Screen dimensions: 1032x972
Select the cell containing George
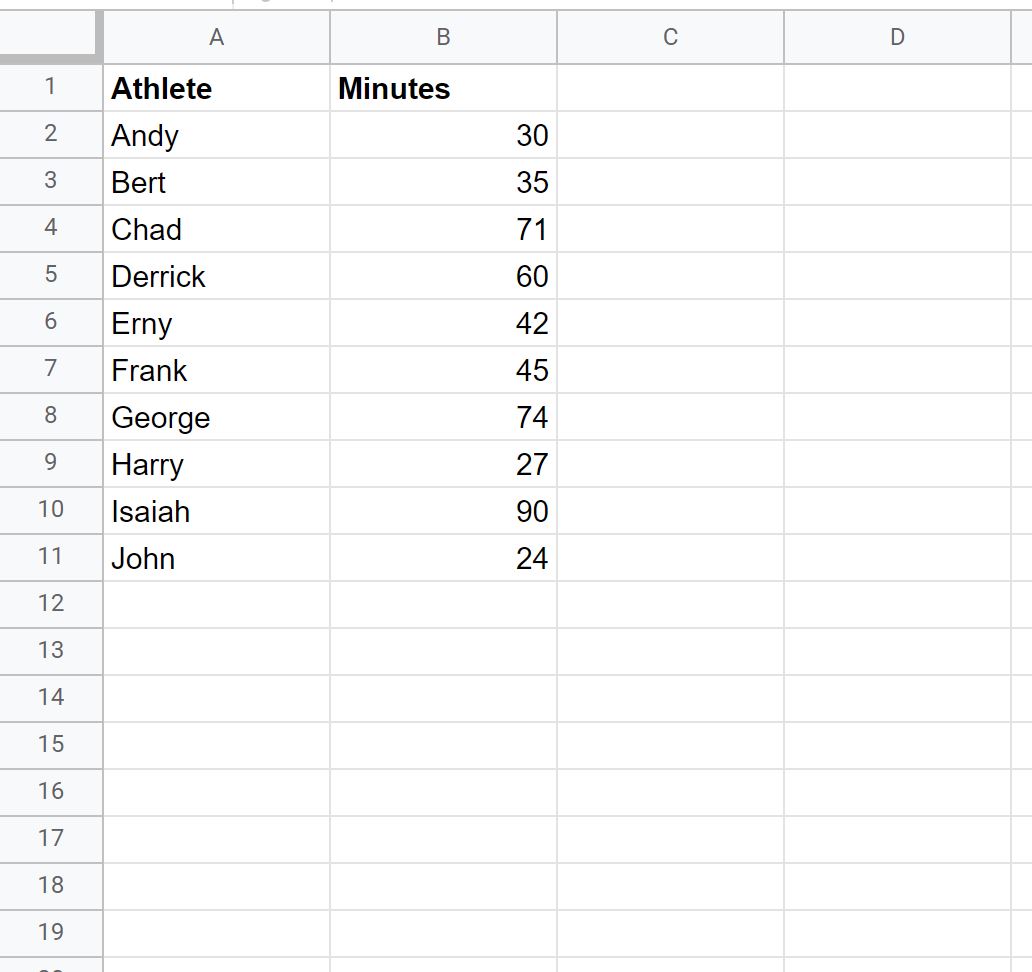[217, 417]
